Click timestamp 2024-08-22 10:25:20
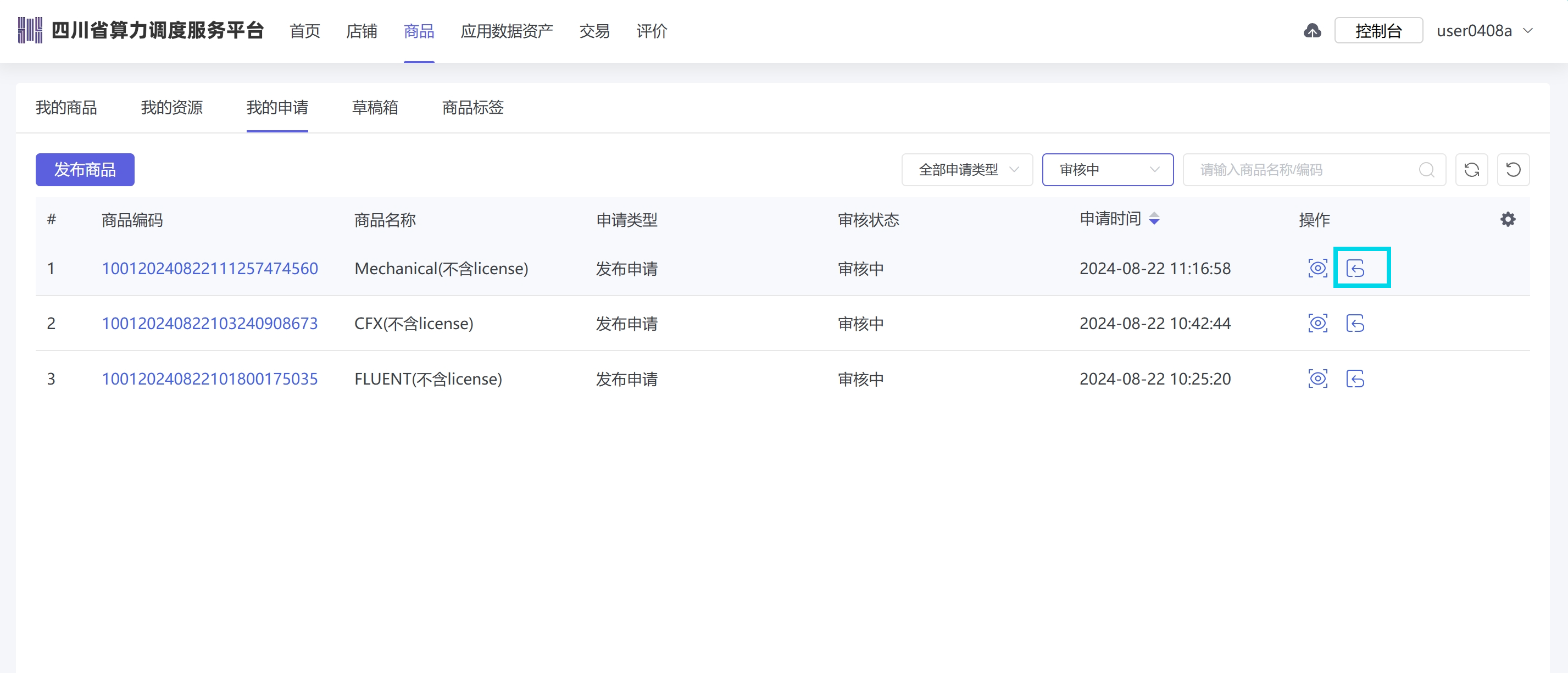 [1155, 379]
